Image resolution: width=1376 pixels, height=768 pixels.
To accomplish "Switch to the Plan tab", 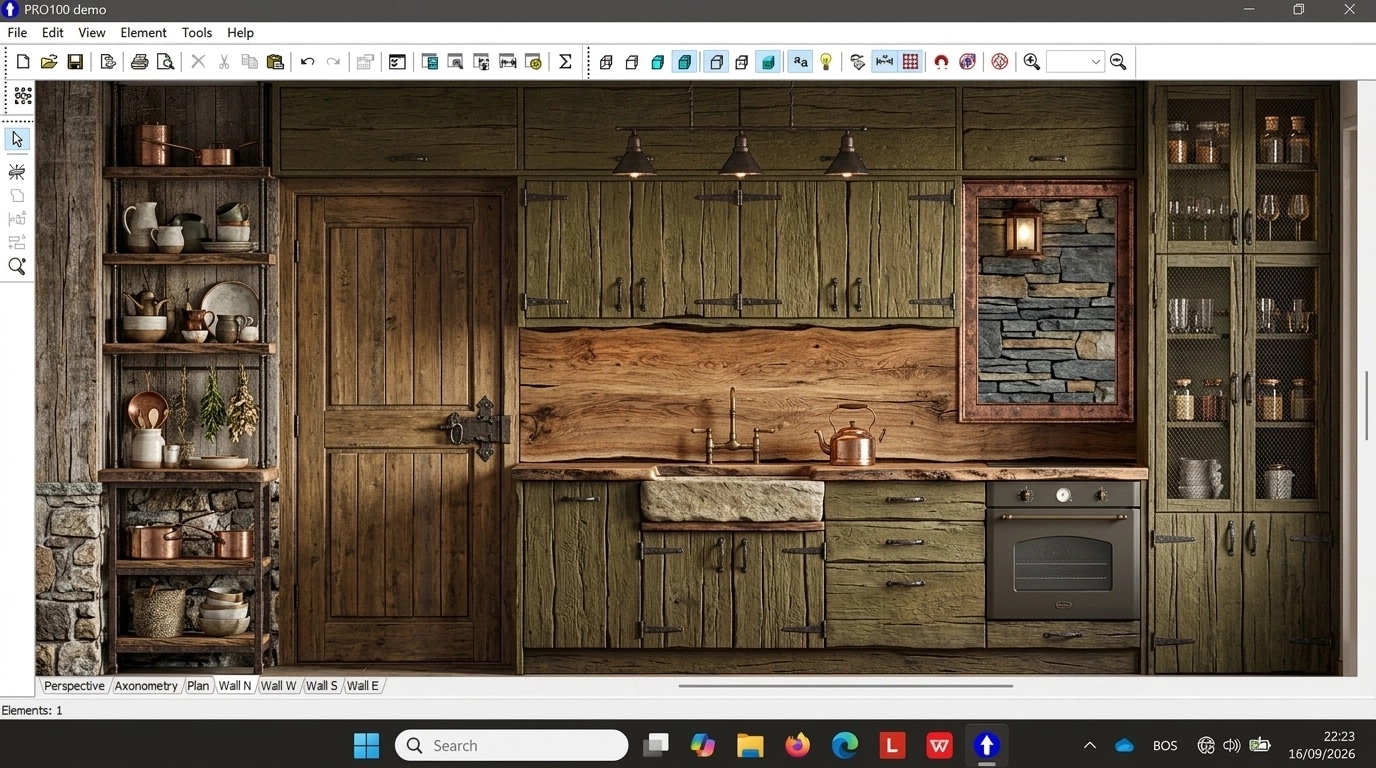I will (x=198, y=686).
